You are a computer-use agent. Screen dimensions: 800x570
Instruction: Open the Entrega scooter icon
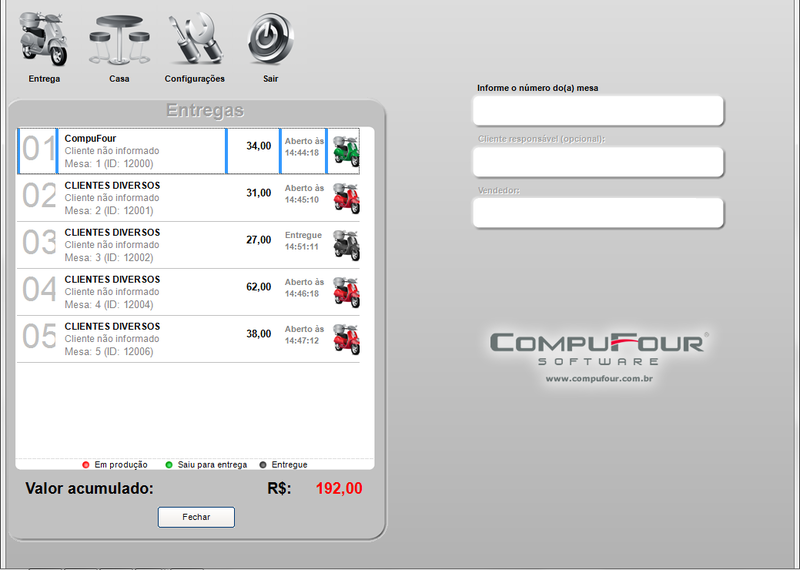(x=44, y=41)
